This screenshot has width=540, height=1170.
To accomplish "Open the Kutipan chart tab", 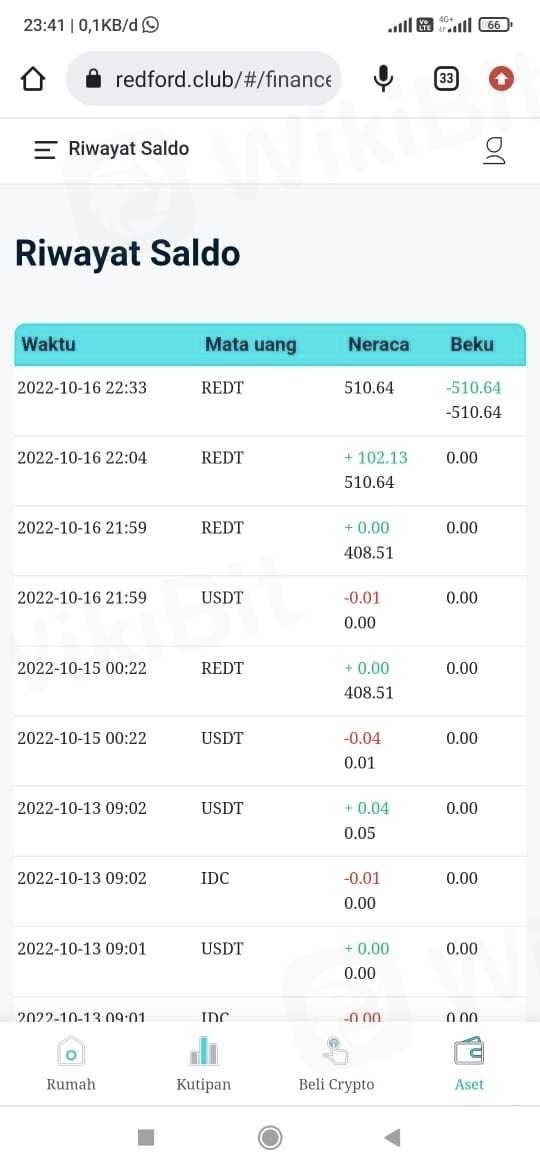I will [204, 1064].
